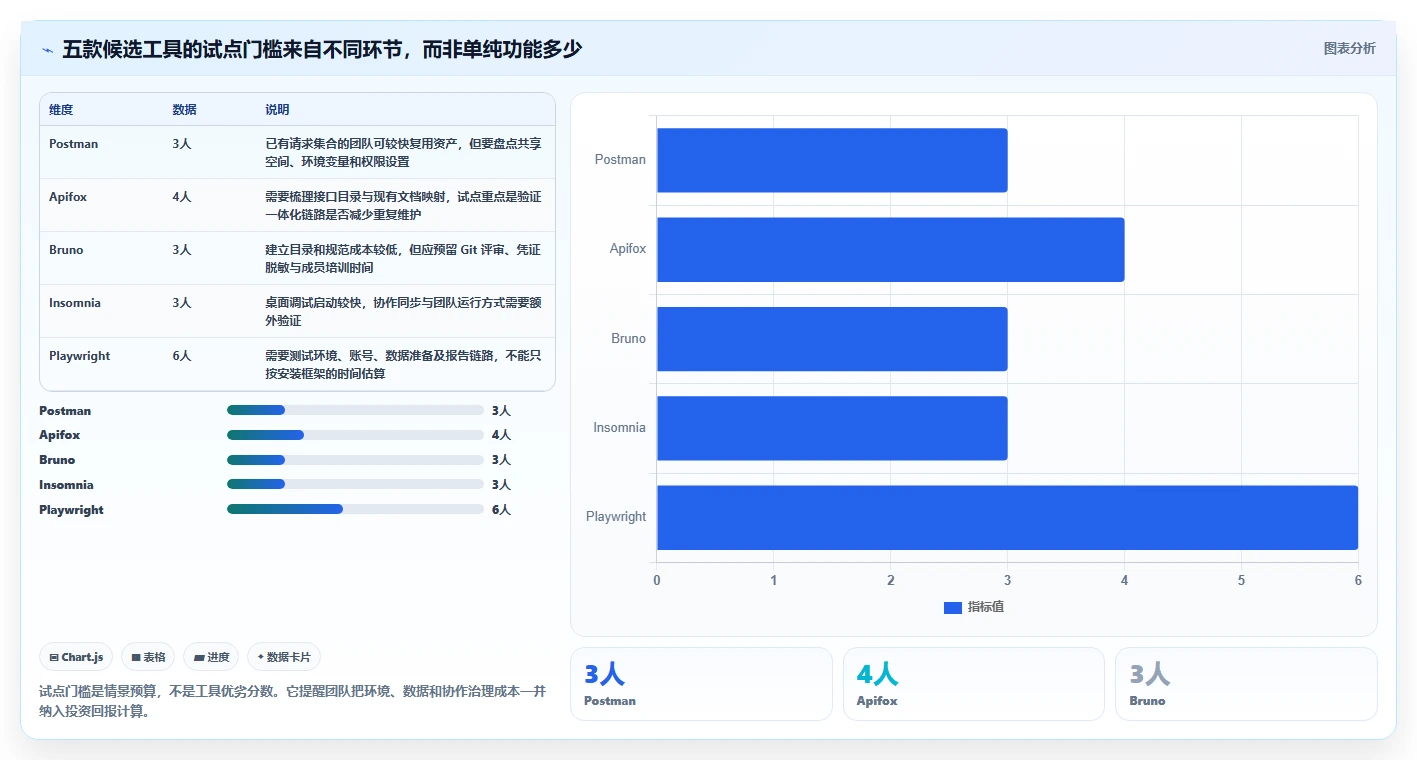Click the 6人 value in the Playwright table row

(x=181, y=356)
